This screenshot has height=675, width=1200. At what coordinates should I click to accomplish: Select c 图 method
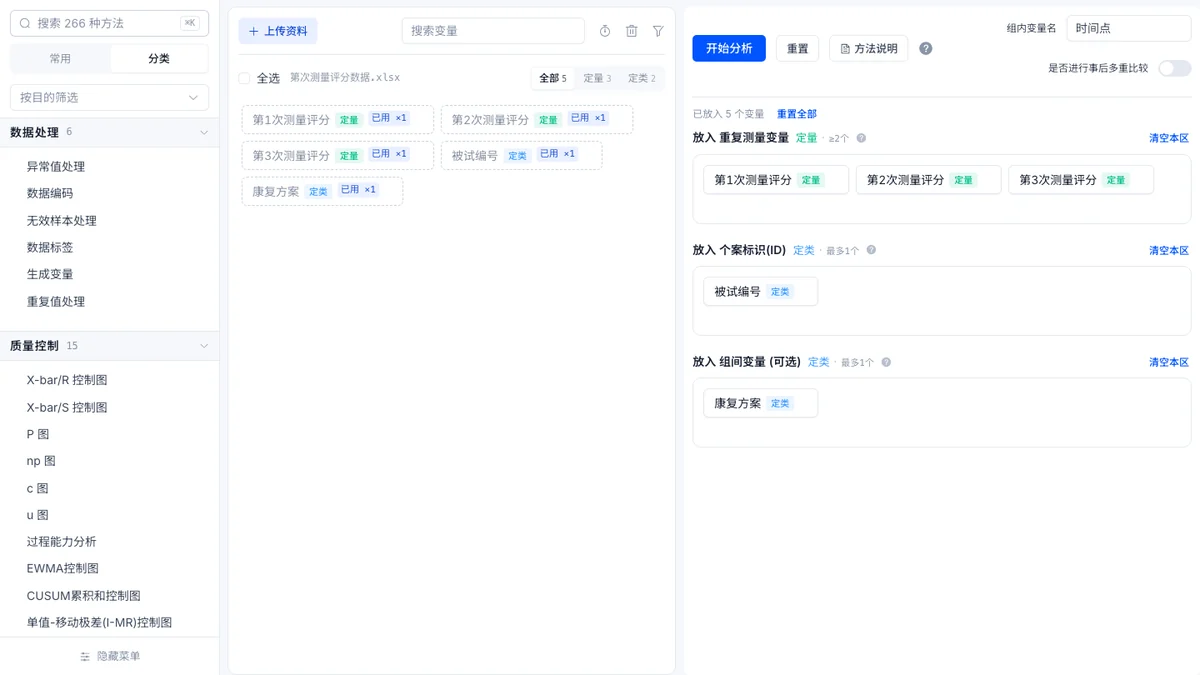coord(38,488)
